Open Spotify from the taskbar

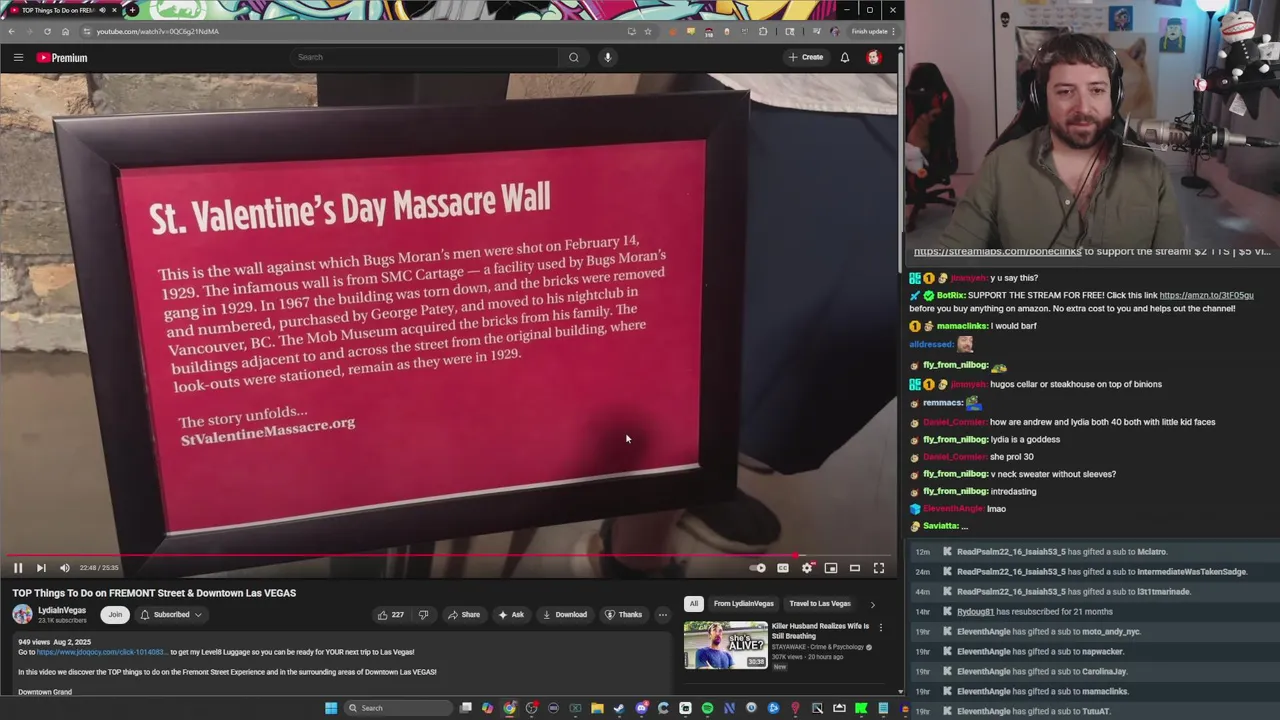click(707, 708)
